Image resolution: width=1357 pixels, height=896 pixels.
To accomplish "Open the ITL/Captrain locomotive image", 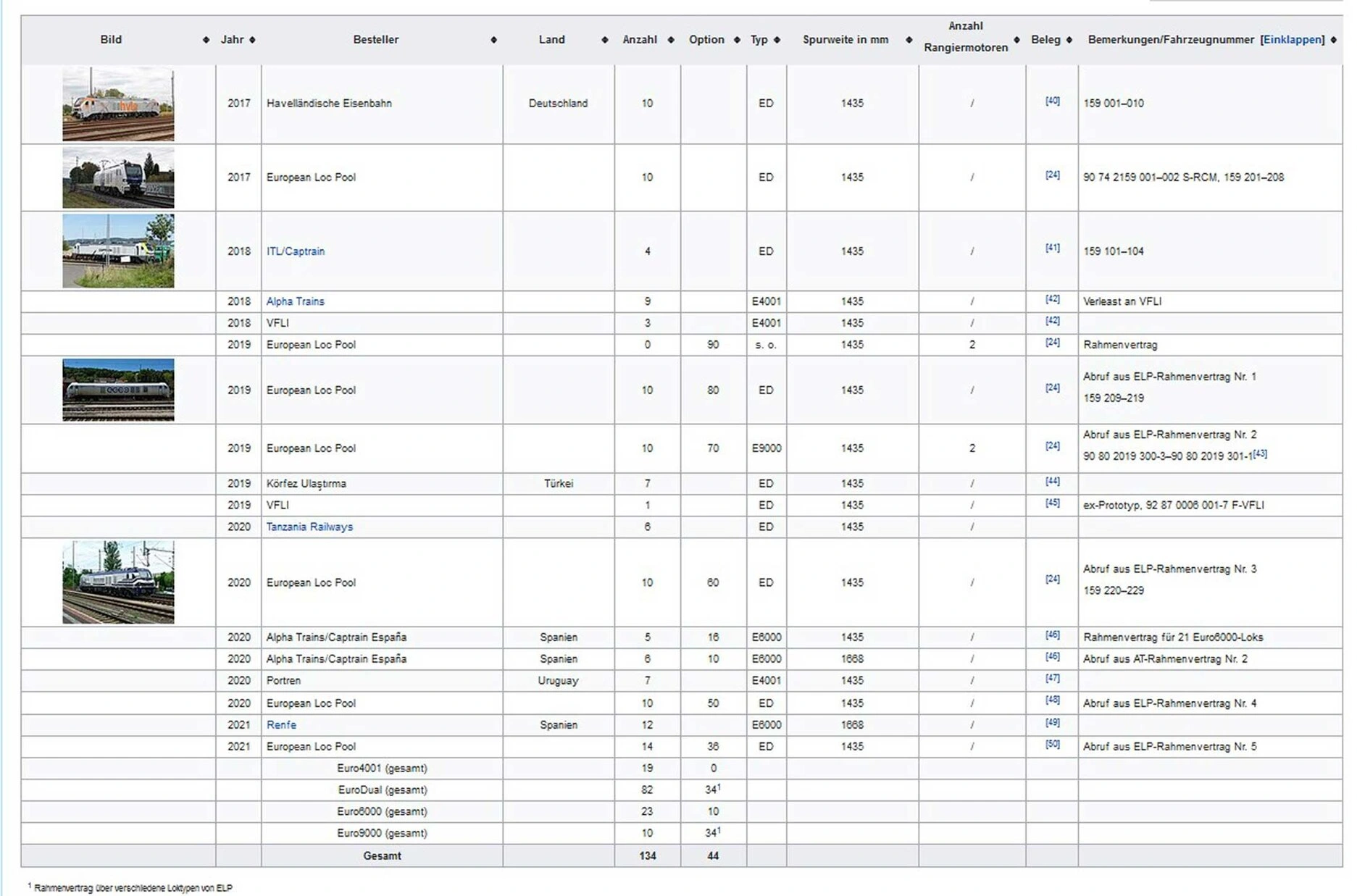I will click(x=118, y=251).
